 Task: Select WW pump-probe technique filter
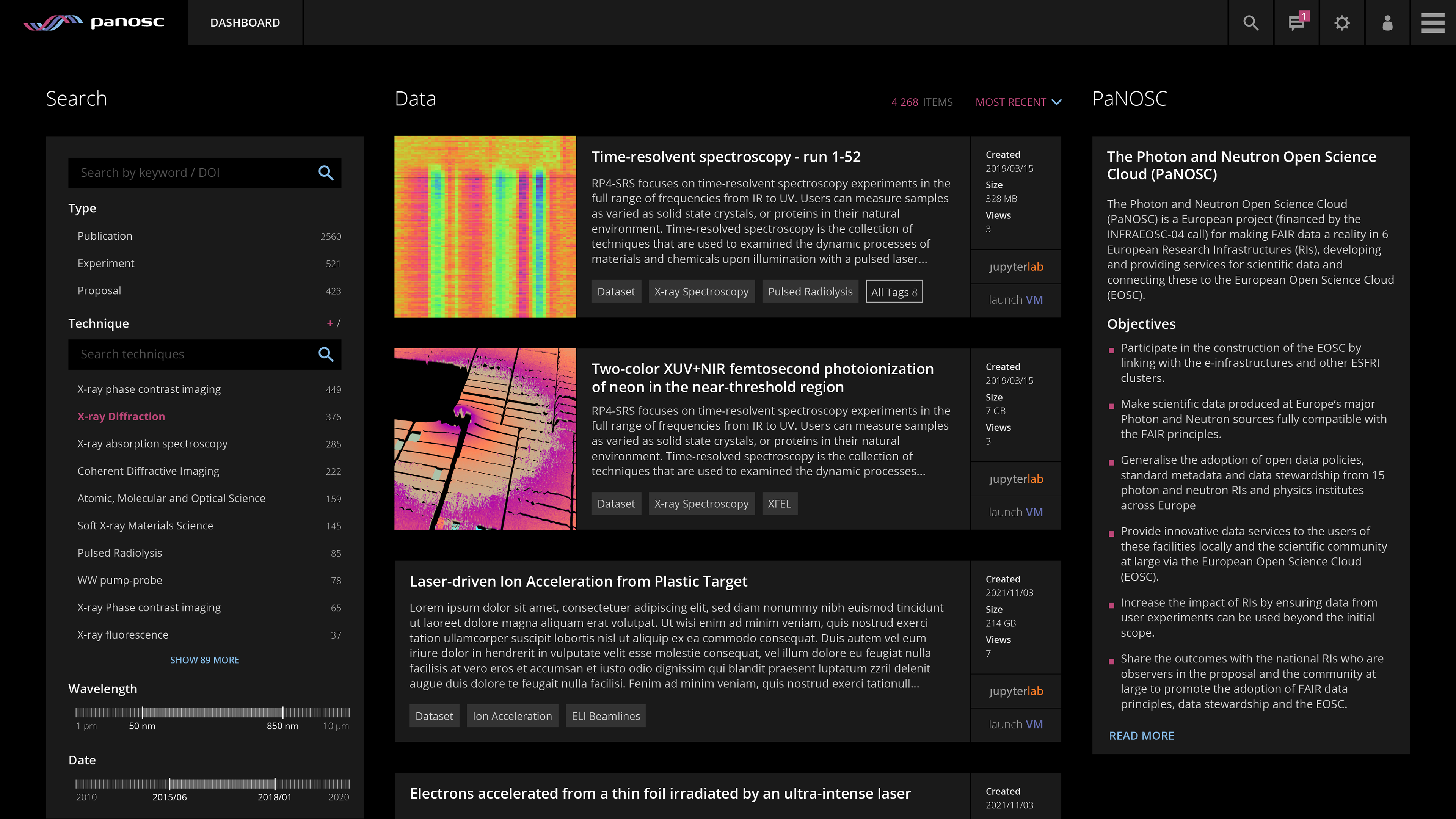[209, 581]
